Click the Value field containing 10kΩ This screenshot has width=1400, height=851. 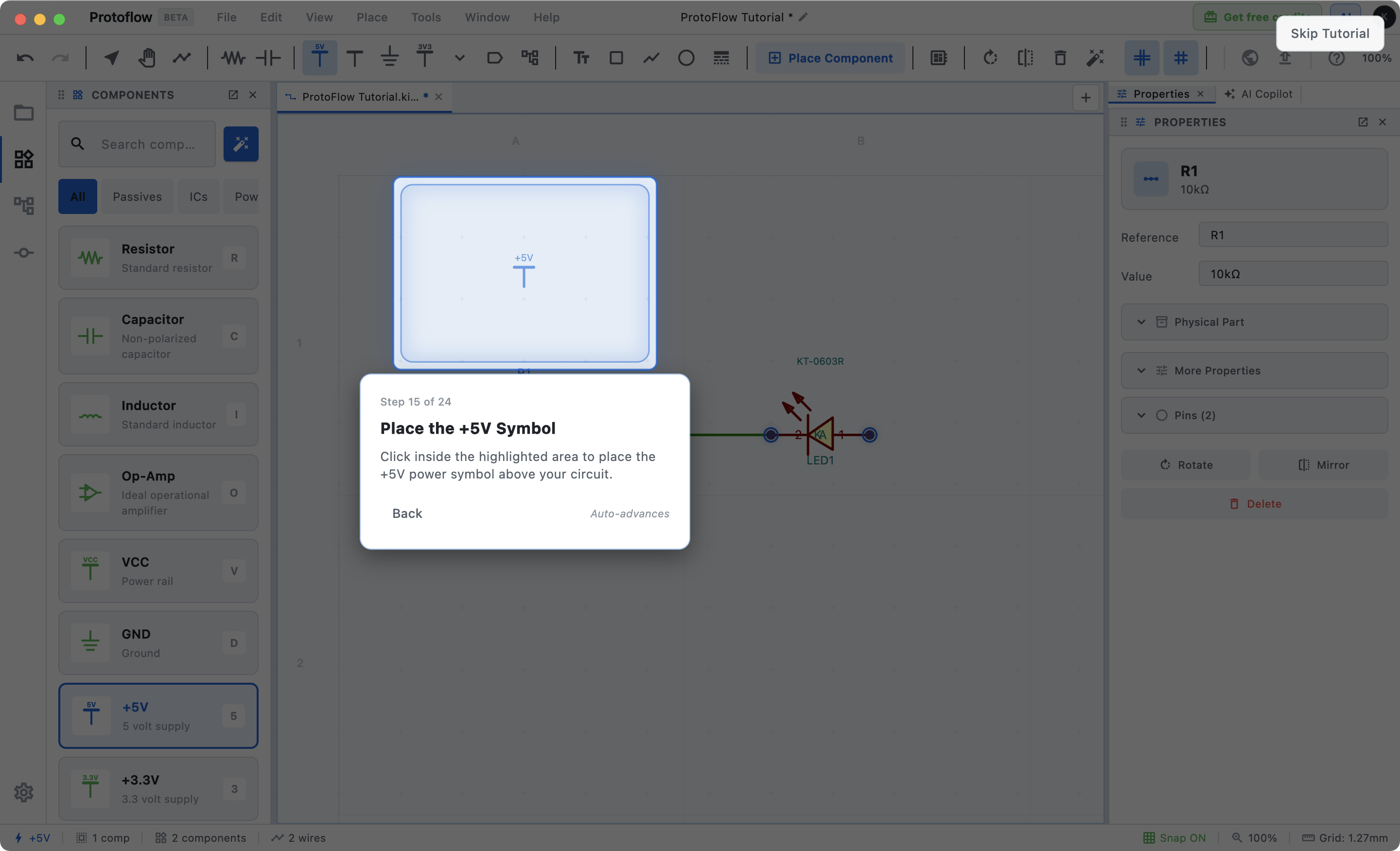click(x=1293, y=273)
